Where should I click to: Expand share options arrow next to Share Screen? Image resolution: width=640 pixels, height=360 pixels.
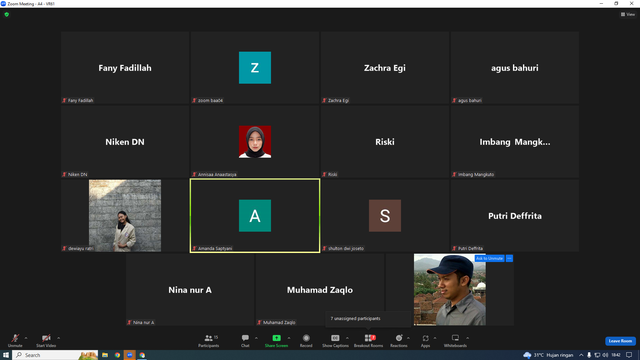289,338
